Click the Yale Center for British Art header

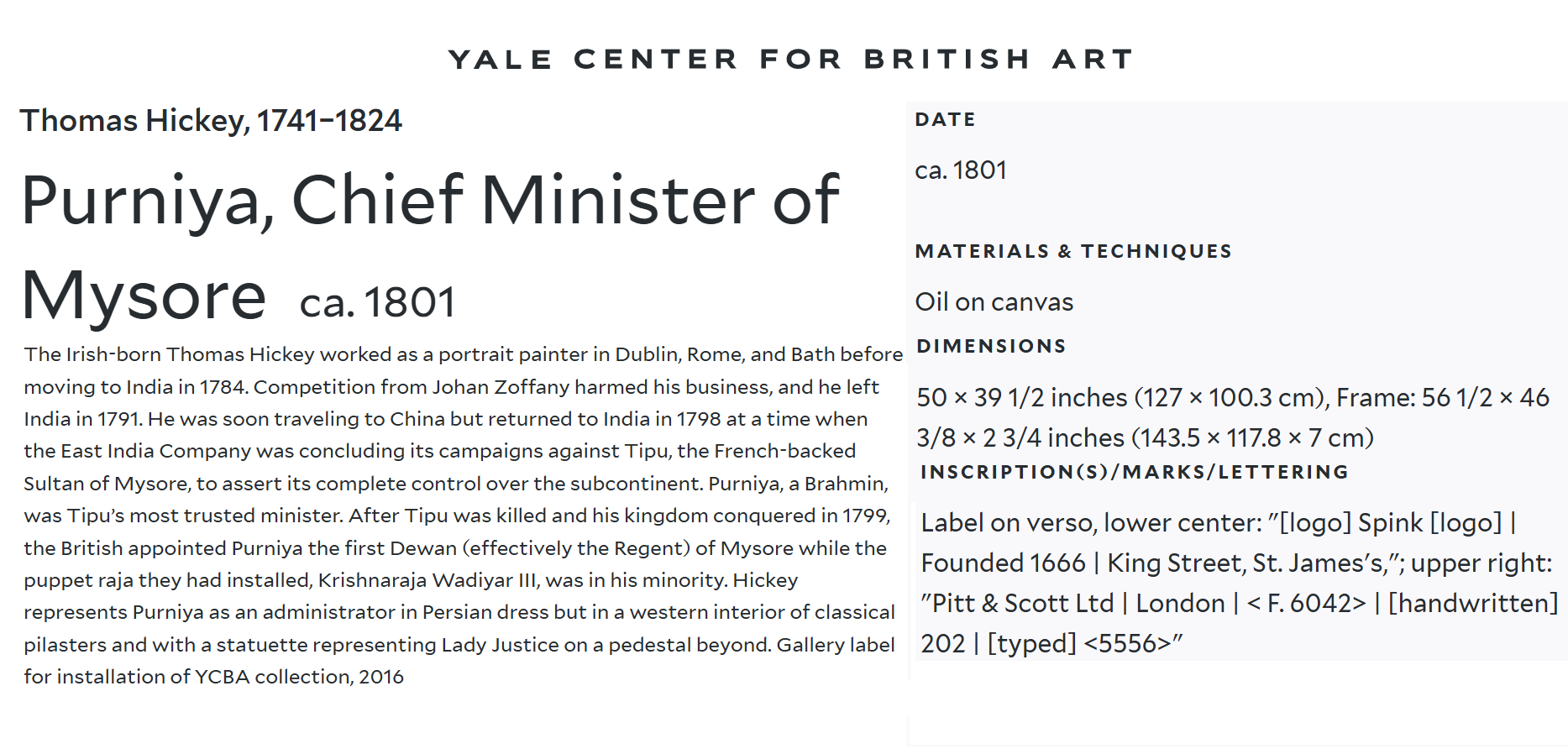pos(790,60)
